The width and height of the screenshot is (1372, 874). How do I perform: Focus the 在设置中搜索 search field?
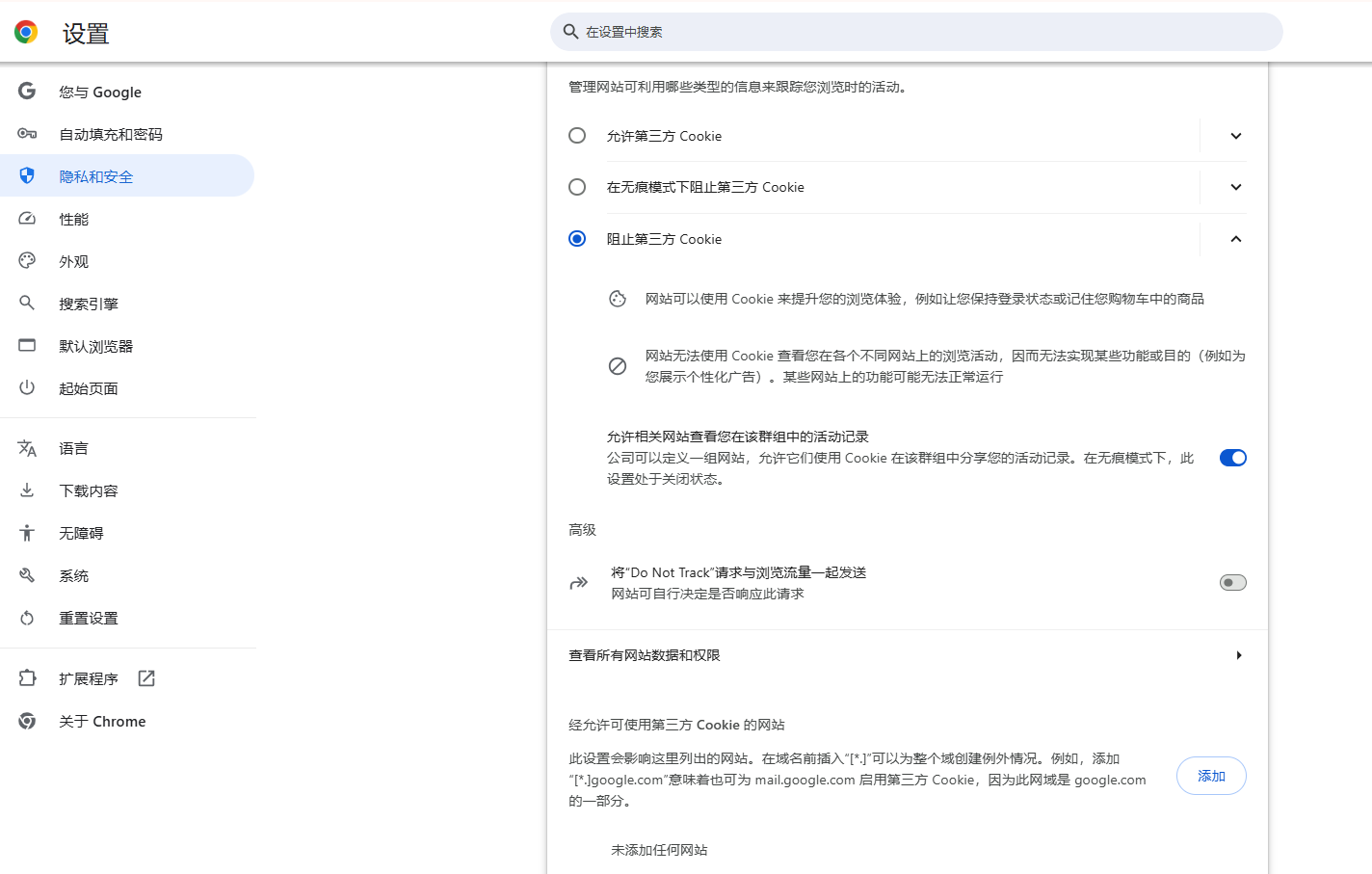(916, 32)
